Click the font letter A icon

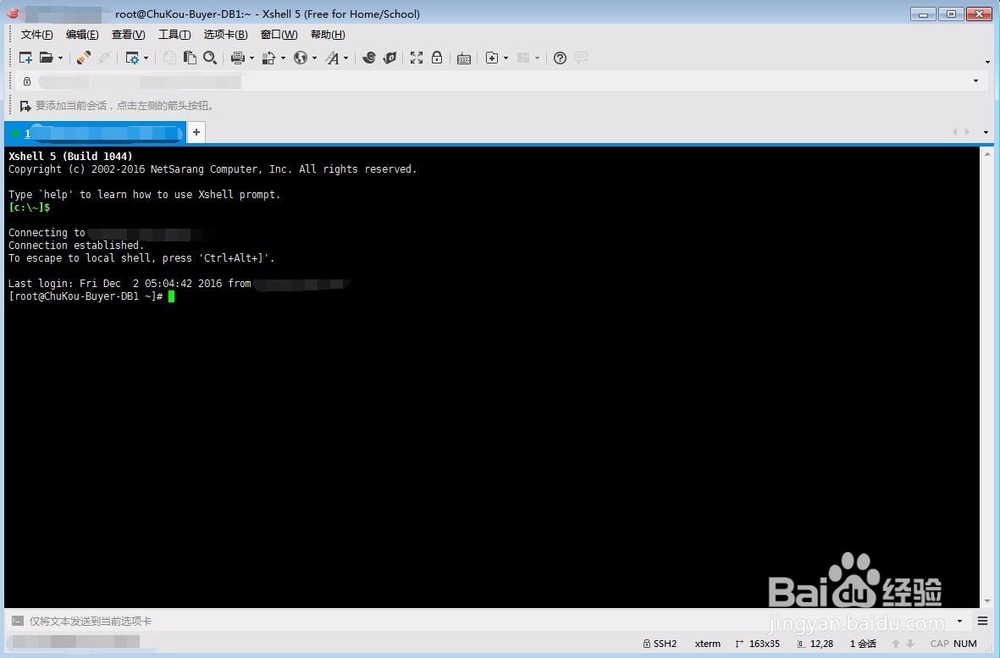coord(332,58)
